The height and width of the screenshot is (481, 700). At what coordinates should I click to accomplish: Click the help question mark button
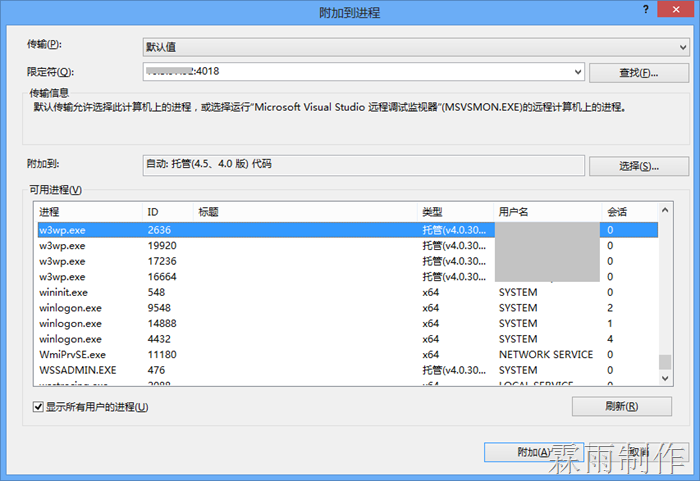coord(646,9)
